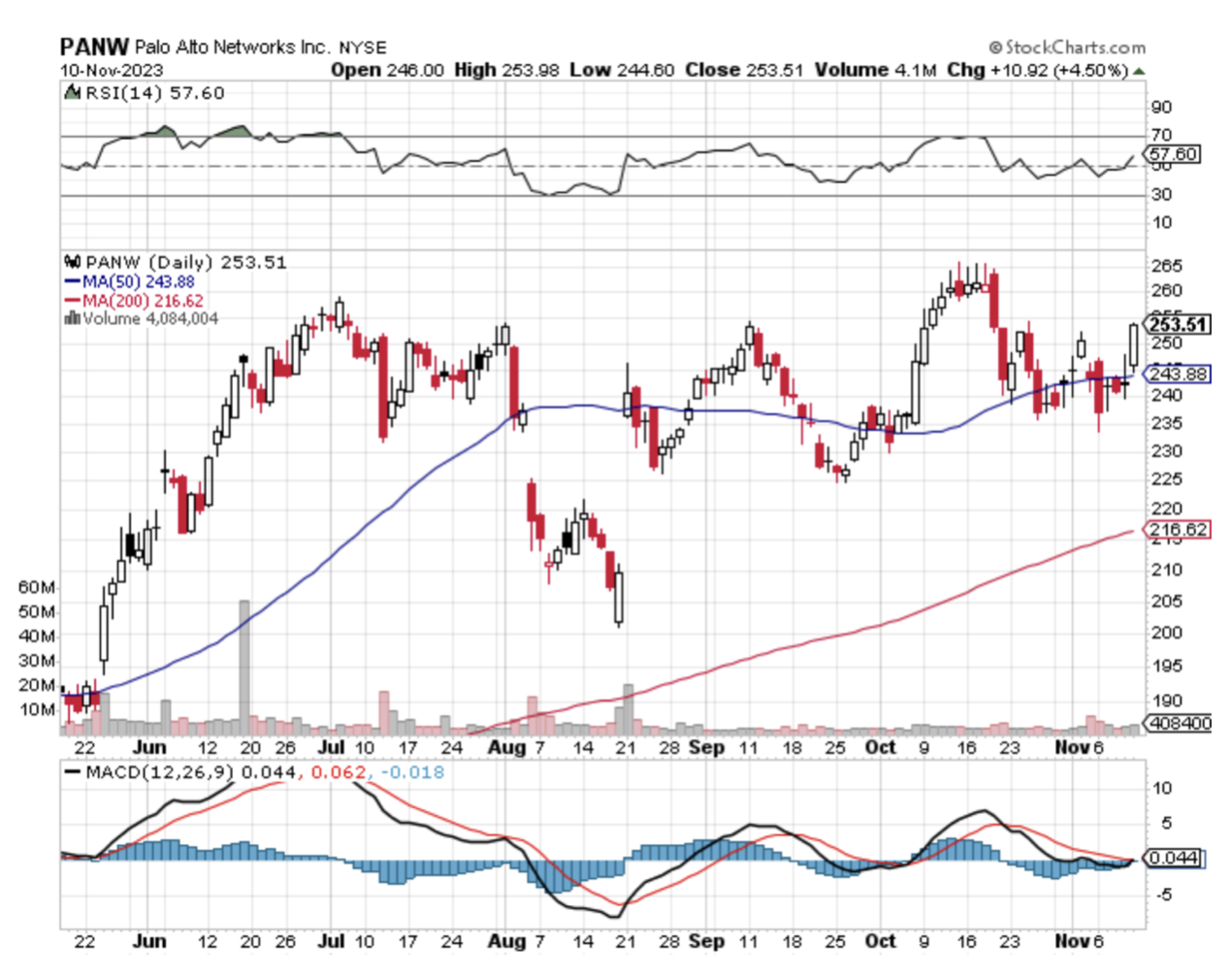Click the 20M label on the volume axis

click(37, 685)
